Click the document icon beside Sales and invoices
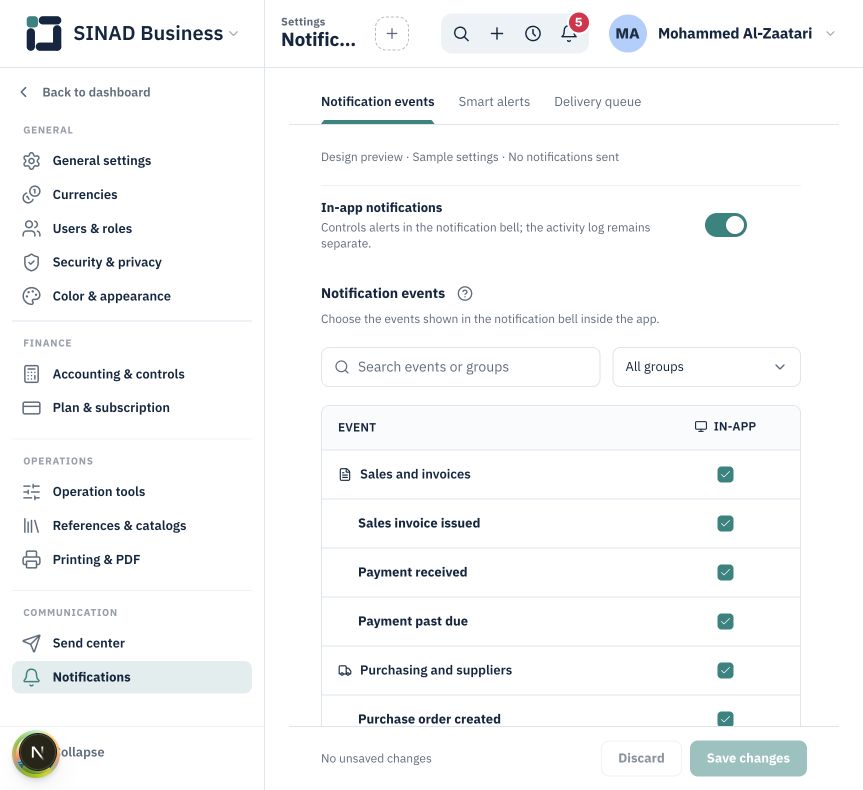863x790 pixels. click(x=345, y=475)
